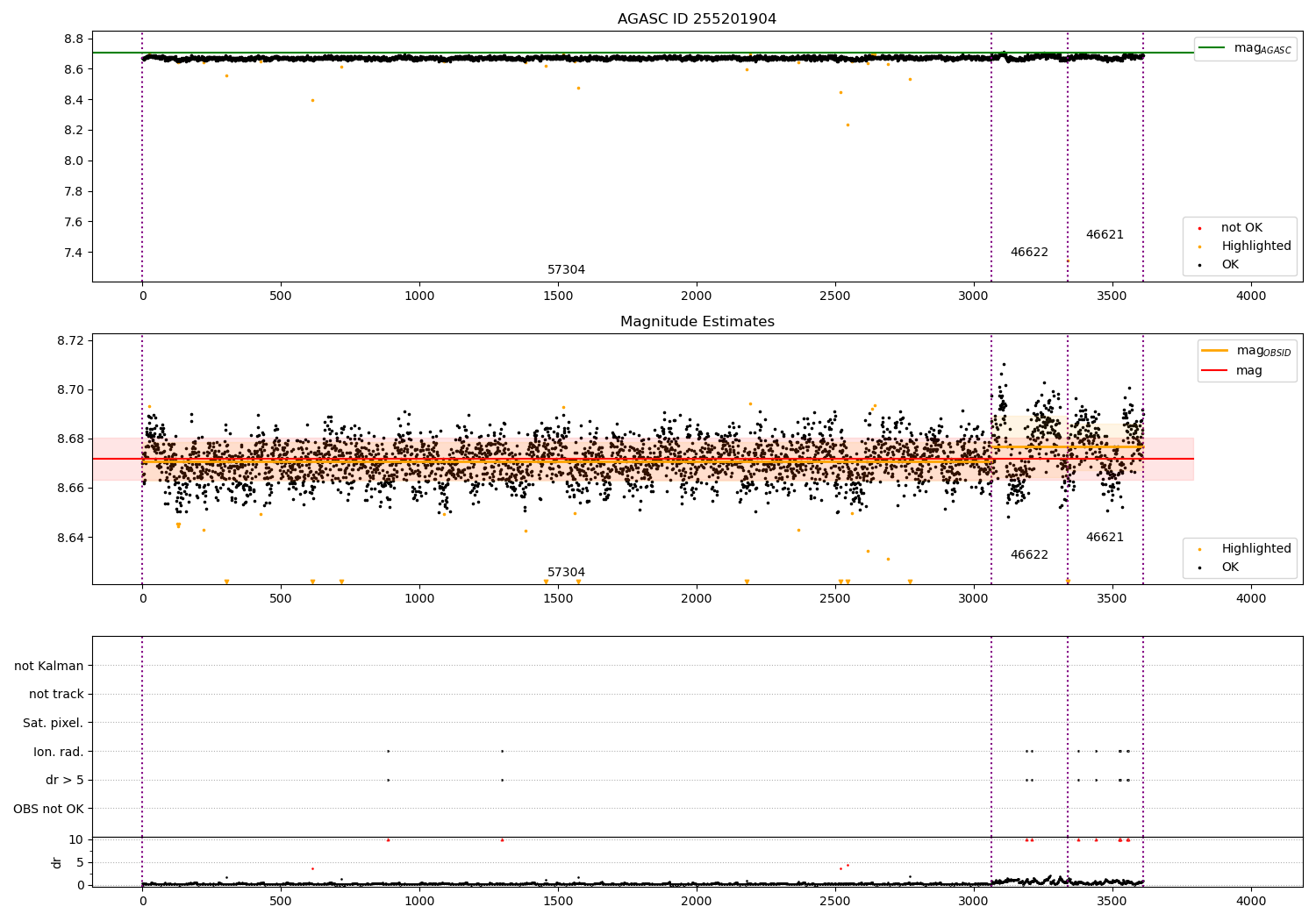The image size is (1316, 921).
Task: Click tick 10 on the dr axis
Action: click(75, 840)
